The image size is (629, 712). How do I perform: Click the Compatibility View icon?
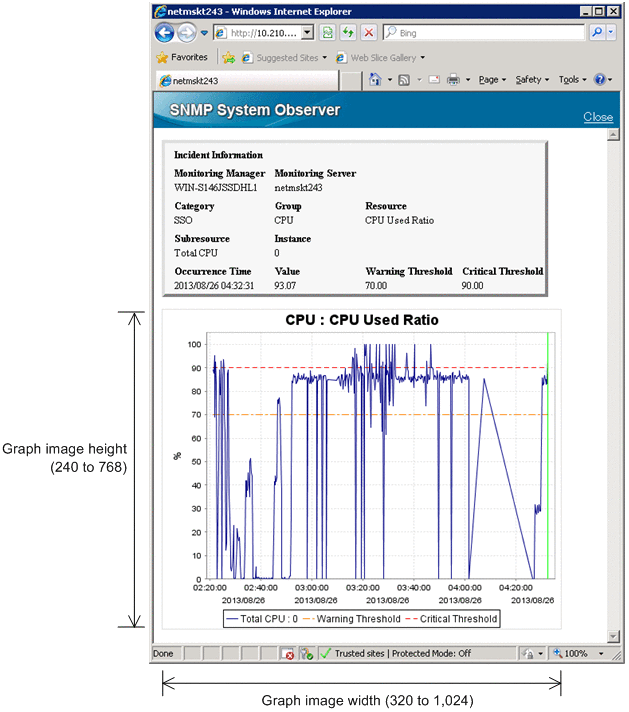pyautogui.click(x=328, y=33)
